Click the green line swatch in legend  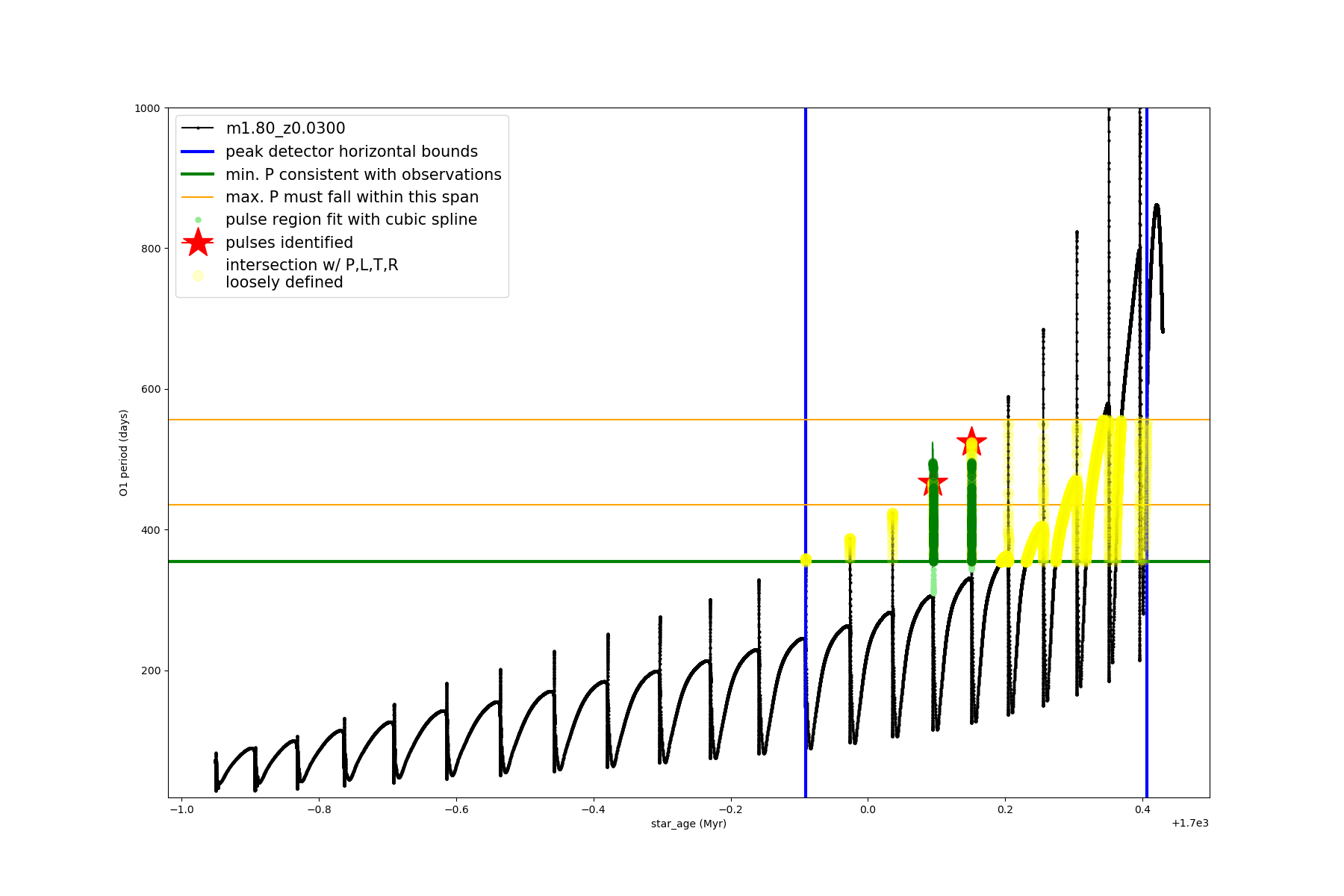[x=198, y=175]
